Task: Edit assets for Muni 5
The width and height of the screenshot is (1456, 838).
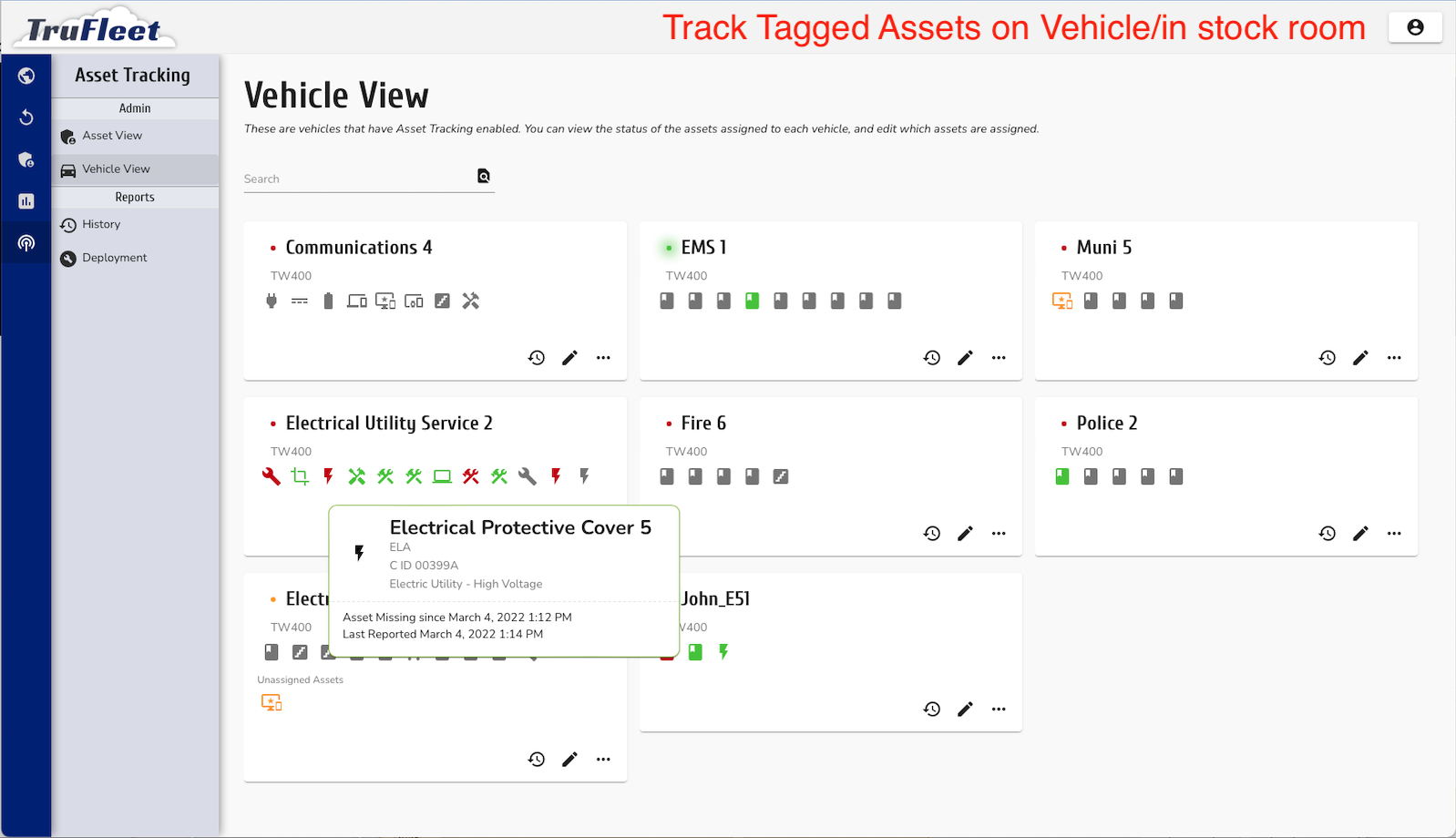Action: [1360, 358]
